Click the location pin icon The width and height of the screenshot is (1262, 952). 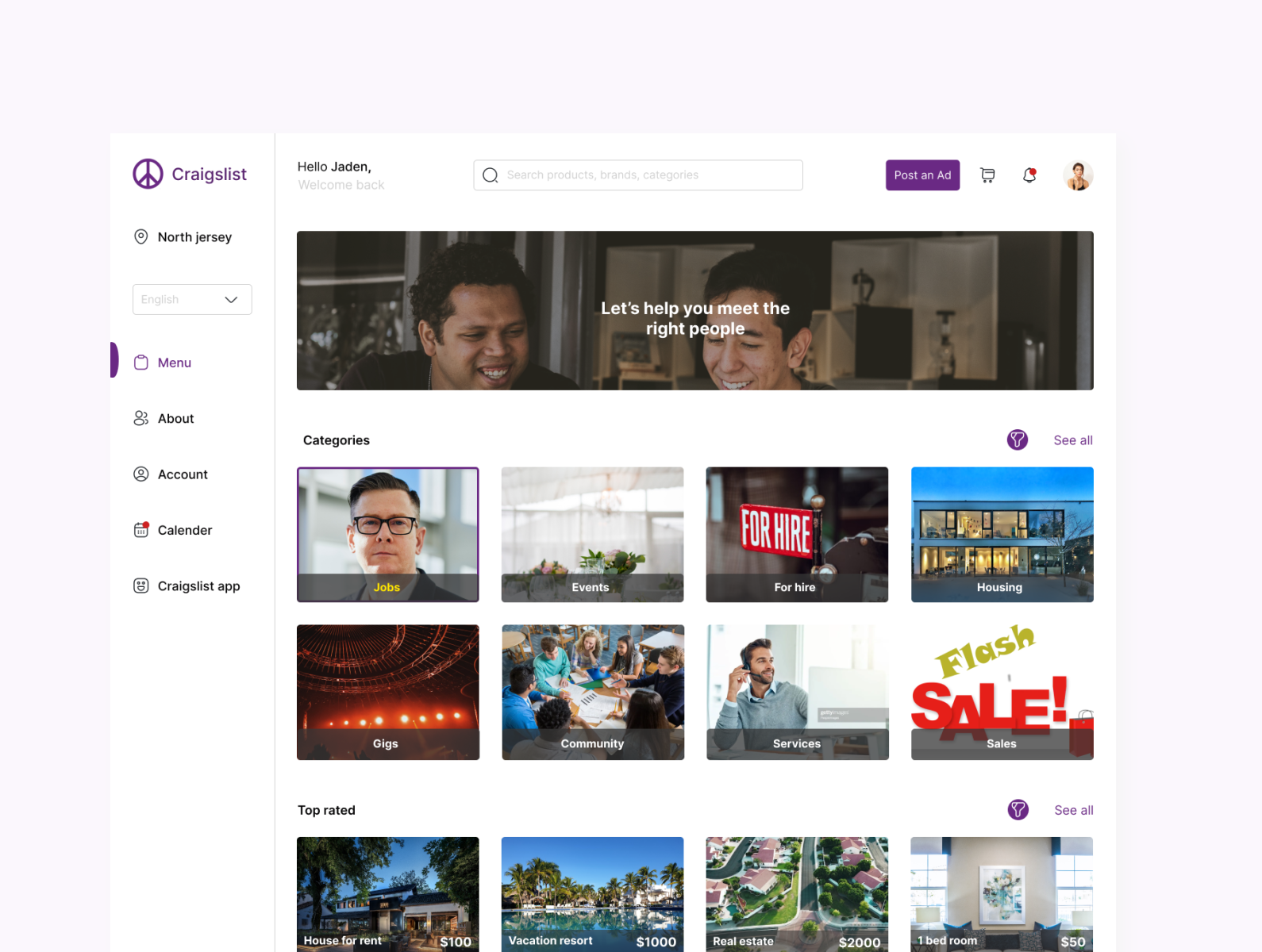coord(141,236)
